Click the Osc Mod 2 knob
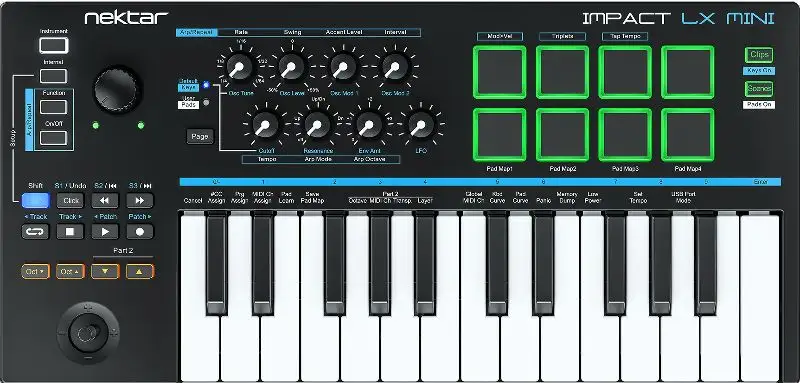The width and height of the screenshot is (800, 383). click(x=394, y=67)
